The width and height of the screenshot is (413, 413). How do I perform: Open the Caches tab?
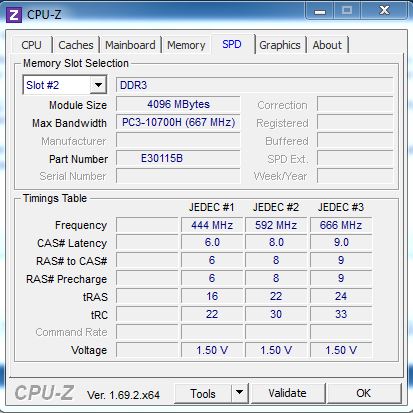pos(76,45)
